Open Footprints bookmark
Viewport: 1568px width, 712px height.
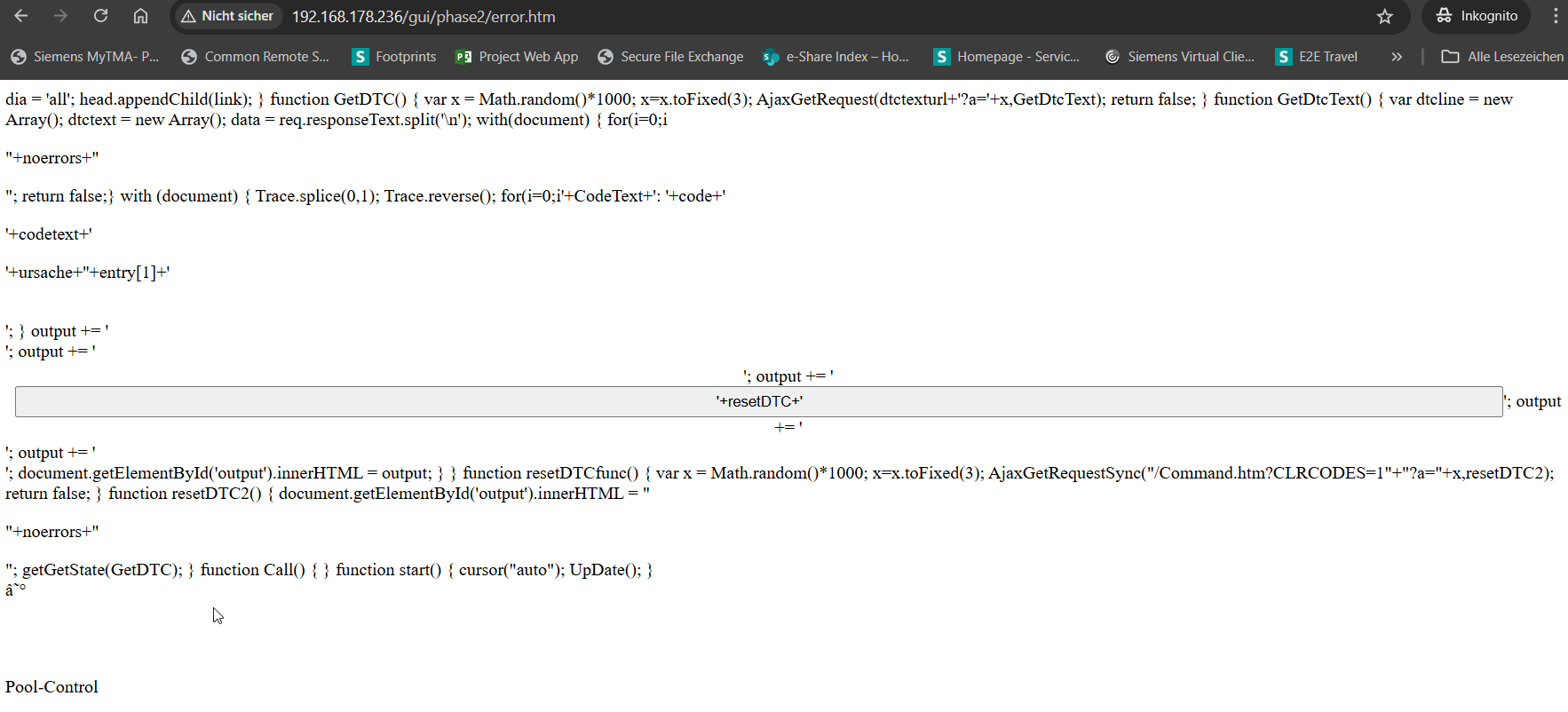pos(394,57)
